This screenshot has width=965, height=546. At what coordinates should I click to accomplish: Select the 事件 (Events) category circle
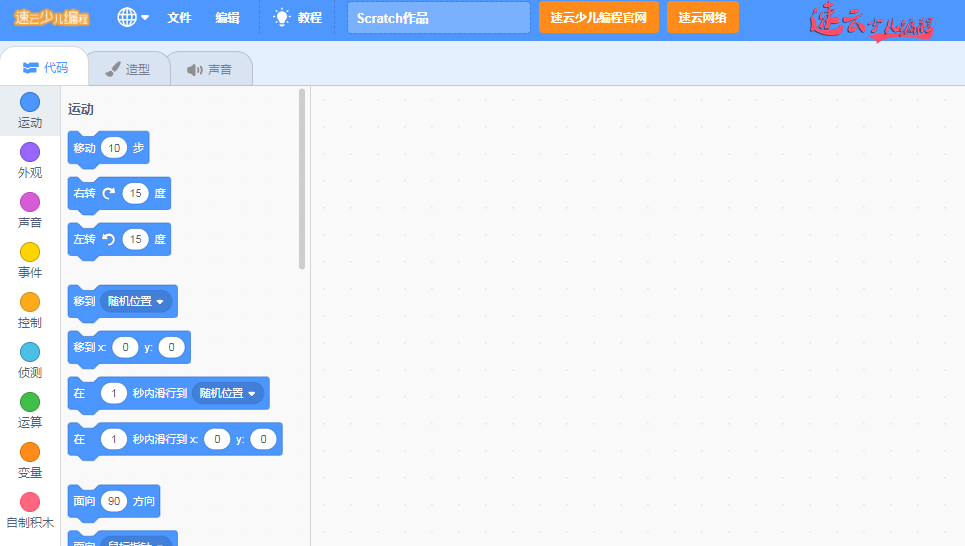pos(30,252)
